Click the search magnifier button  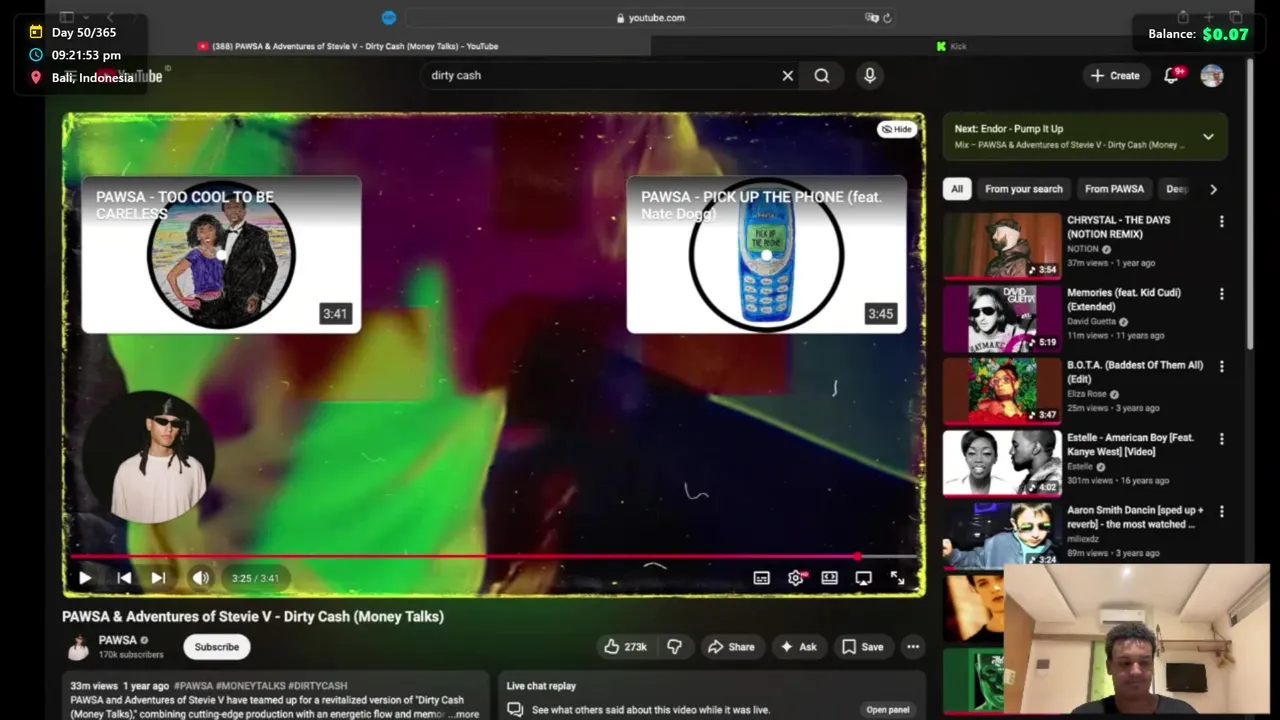coord(821,75)
